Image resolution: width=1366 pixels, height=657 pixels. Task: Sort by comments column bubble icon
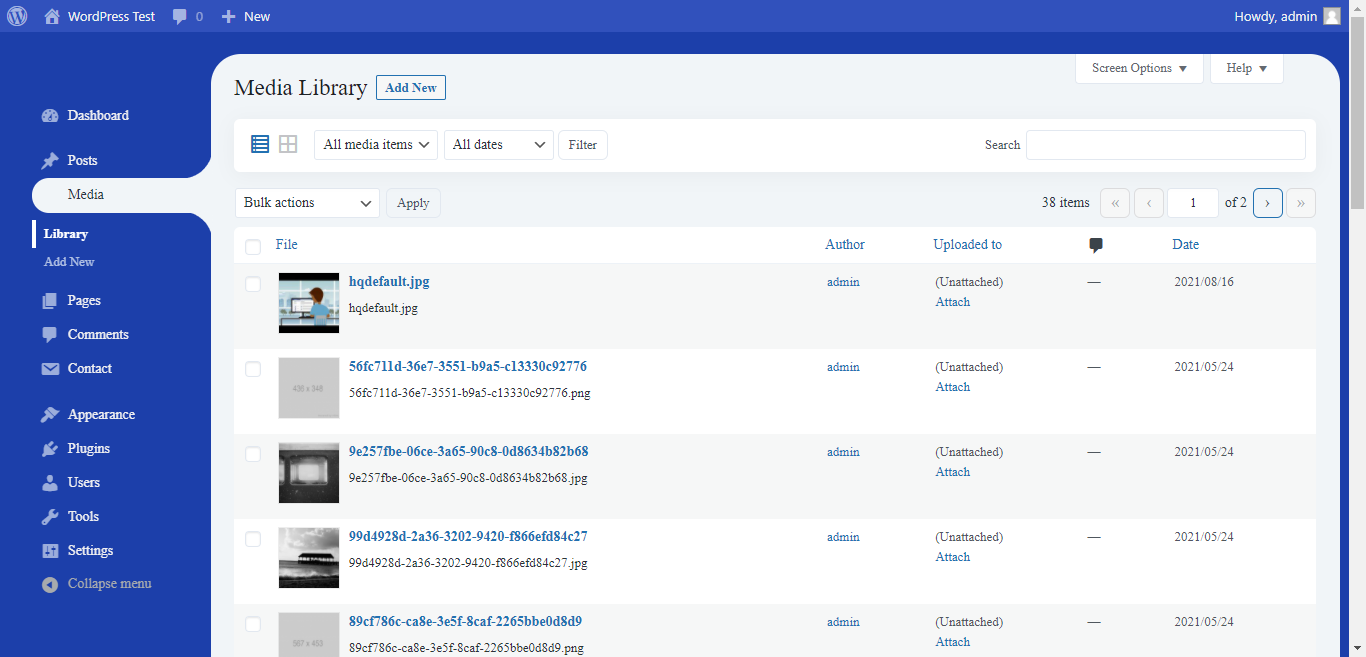click(x=1096, y=245)
